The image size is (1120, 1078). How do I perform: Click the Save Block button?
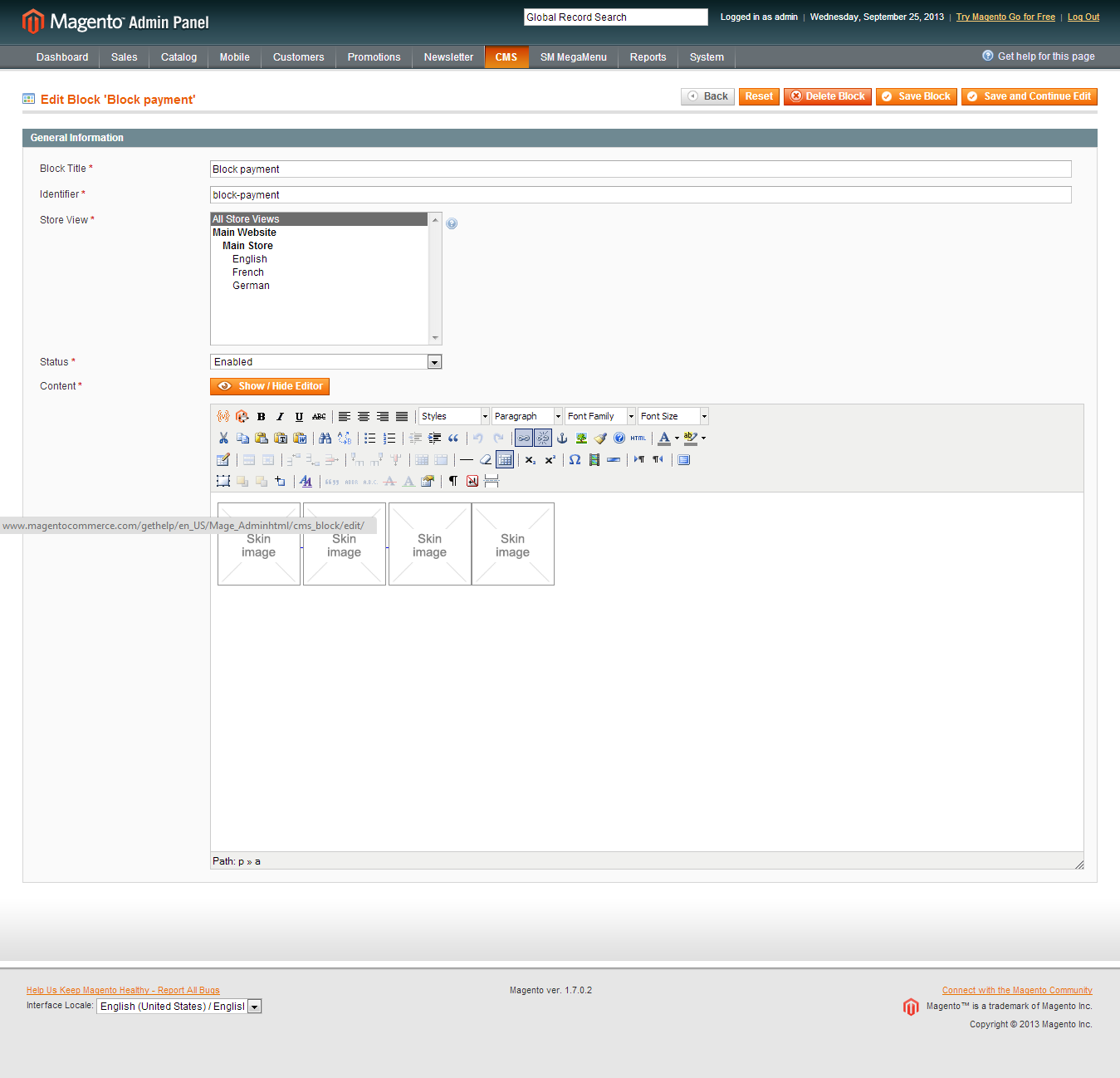(x=917, y=96)
